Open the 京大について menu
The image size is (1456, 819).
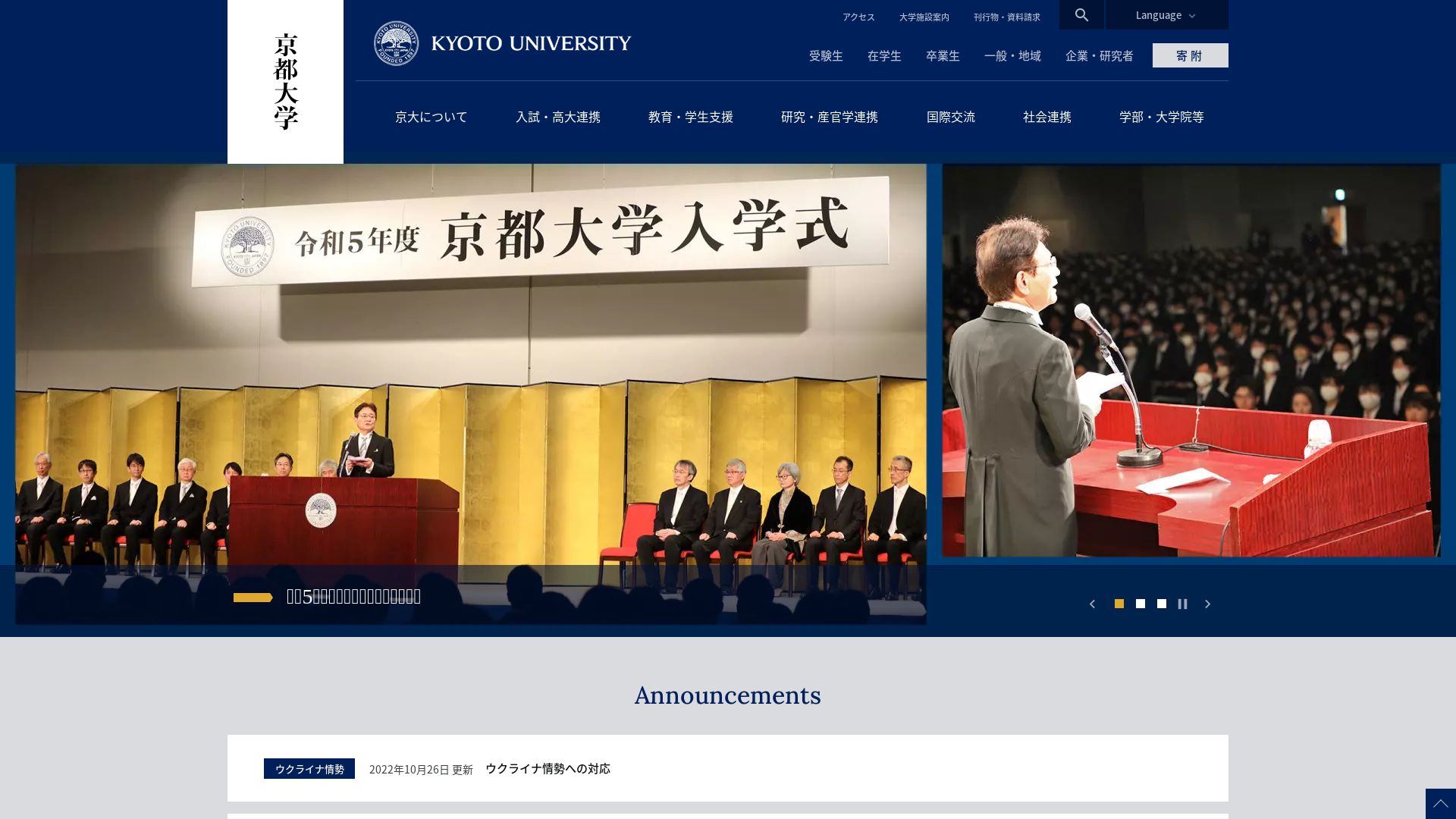[431, 117]
